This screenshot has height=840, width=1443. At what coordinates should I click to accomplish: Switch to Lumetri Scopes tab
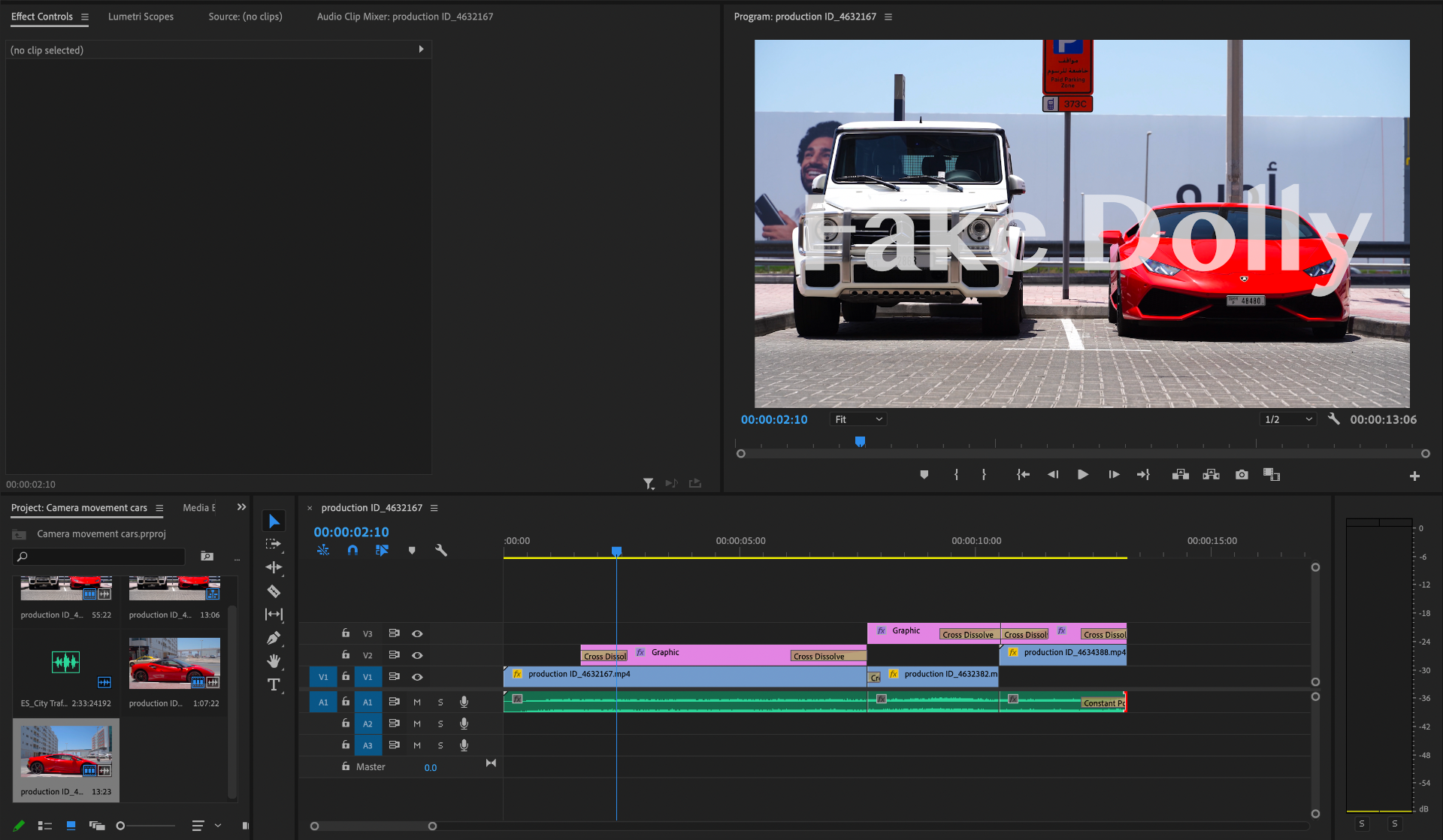[x=141, y=17]
